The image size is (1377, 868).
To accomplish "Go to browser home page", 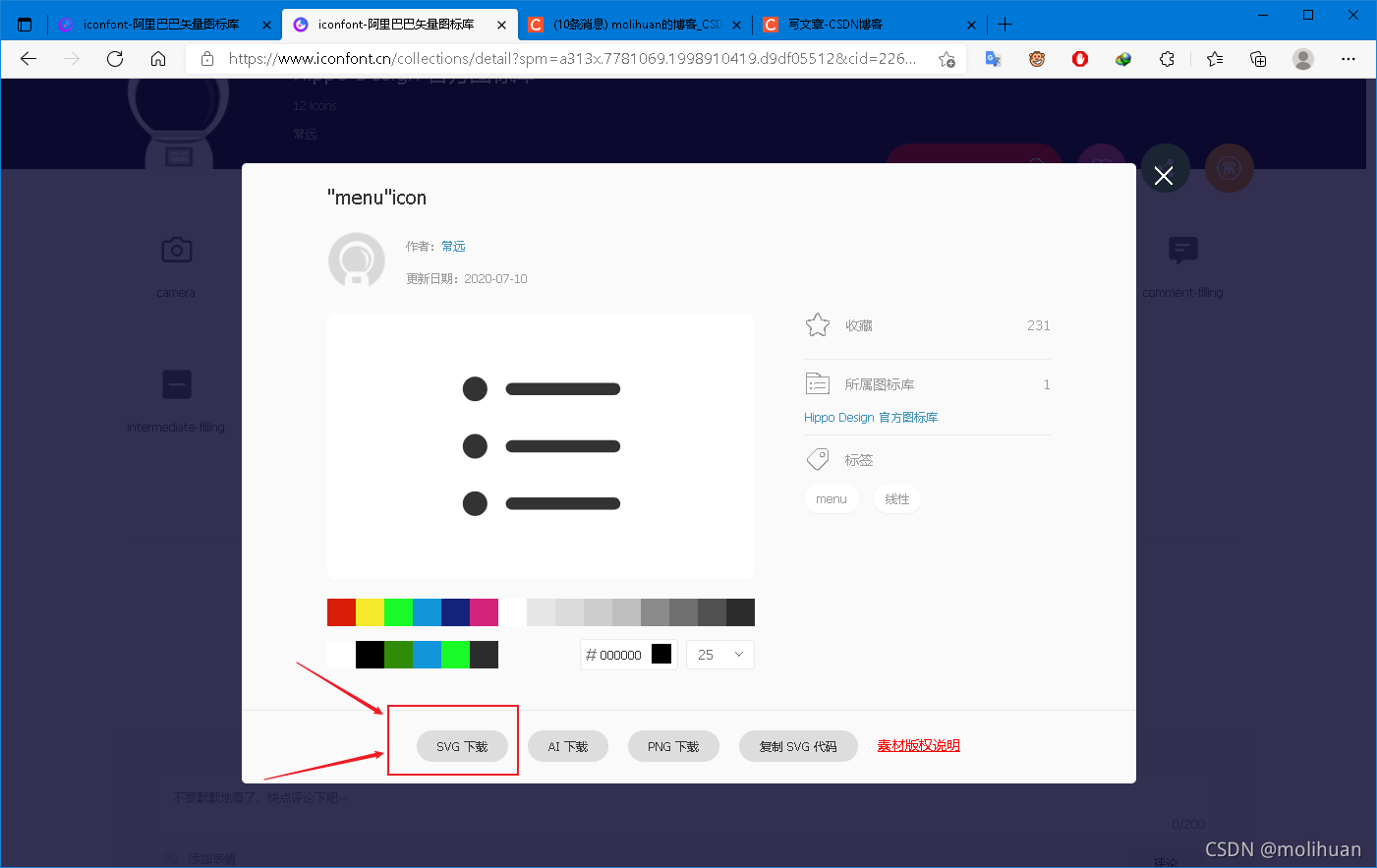I will (x=158, y=59).
